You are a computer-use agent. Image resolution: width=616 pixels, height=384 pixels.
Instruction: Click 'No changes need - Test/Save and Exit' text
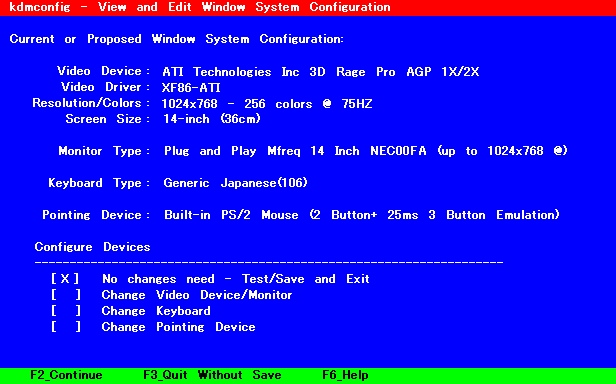click(236, 279)
